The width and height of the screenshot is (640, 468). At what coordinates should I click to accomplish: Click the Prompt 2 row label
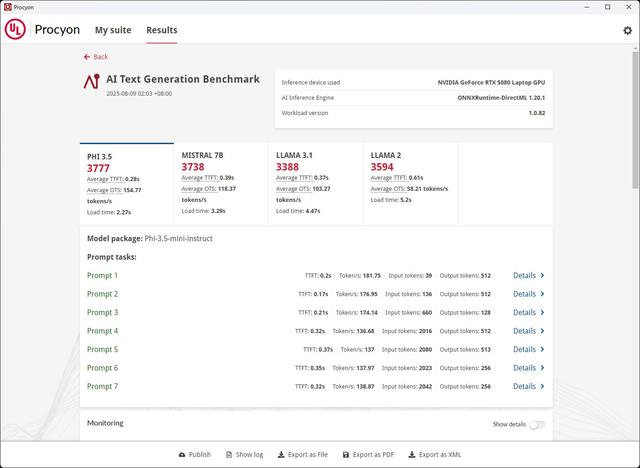coord(102,294)
